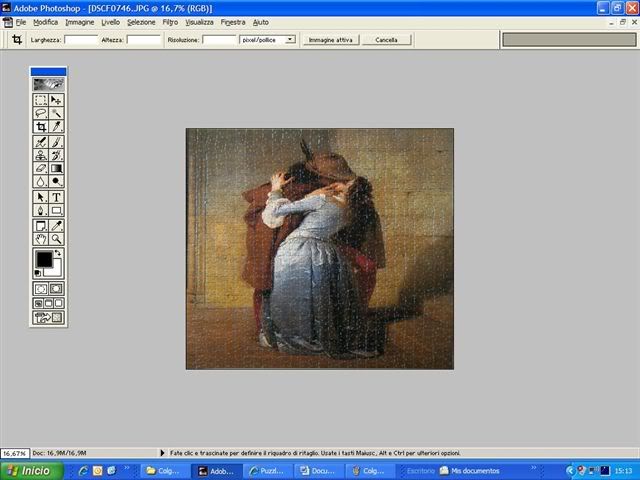Switch to the Docu... taskbar window

point(318,471)
